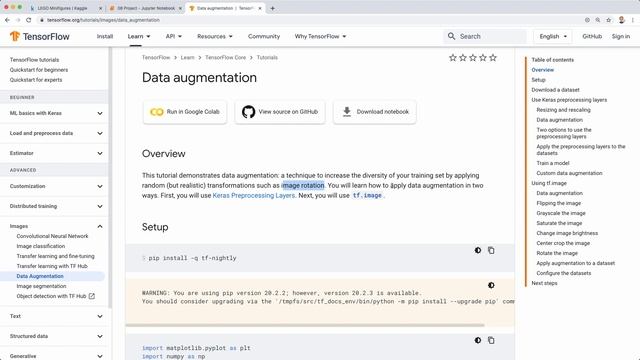
Task: Open browser zoom magnifier icon
Action: click(598, 20)
